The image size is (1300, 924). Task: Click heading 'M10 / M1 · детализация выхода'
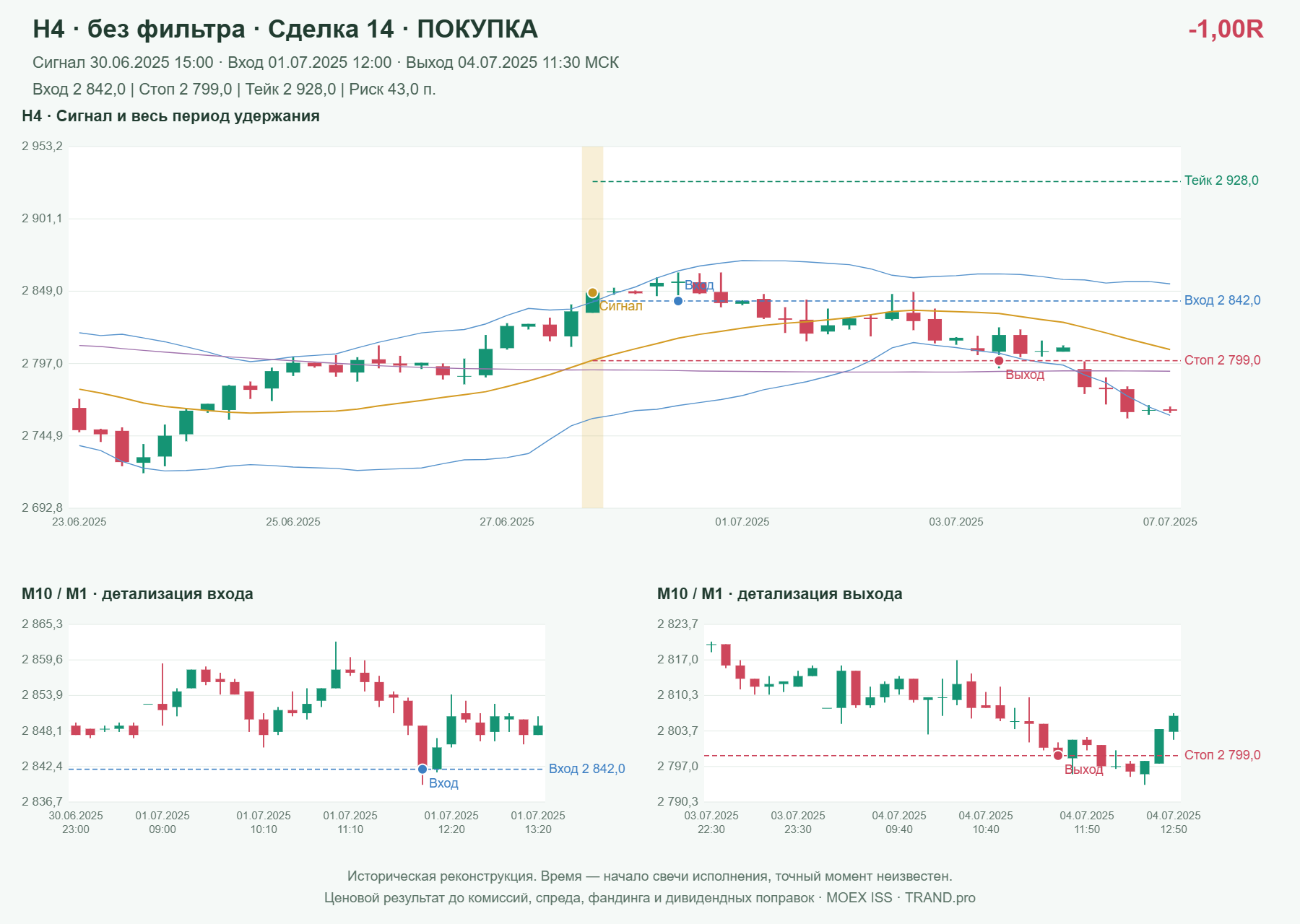coord(779,594)
